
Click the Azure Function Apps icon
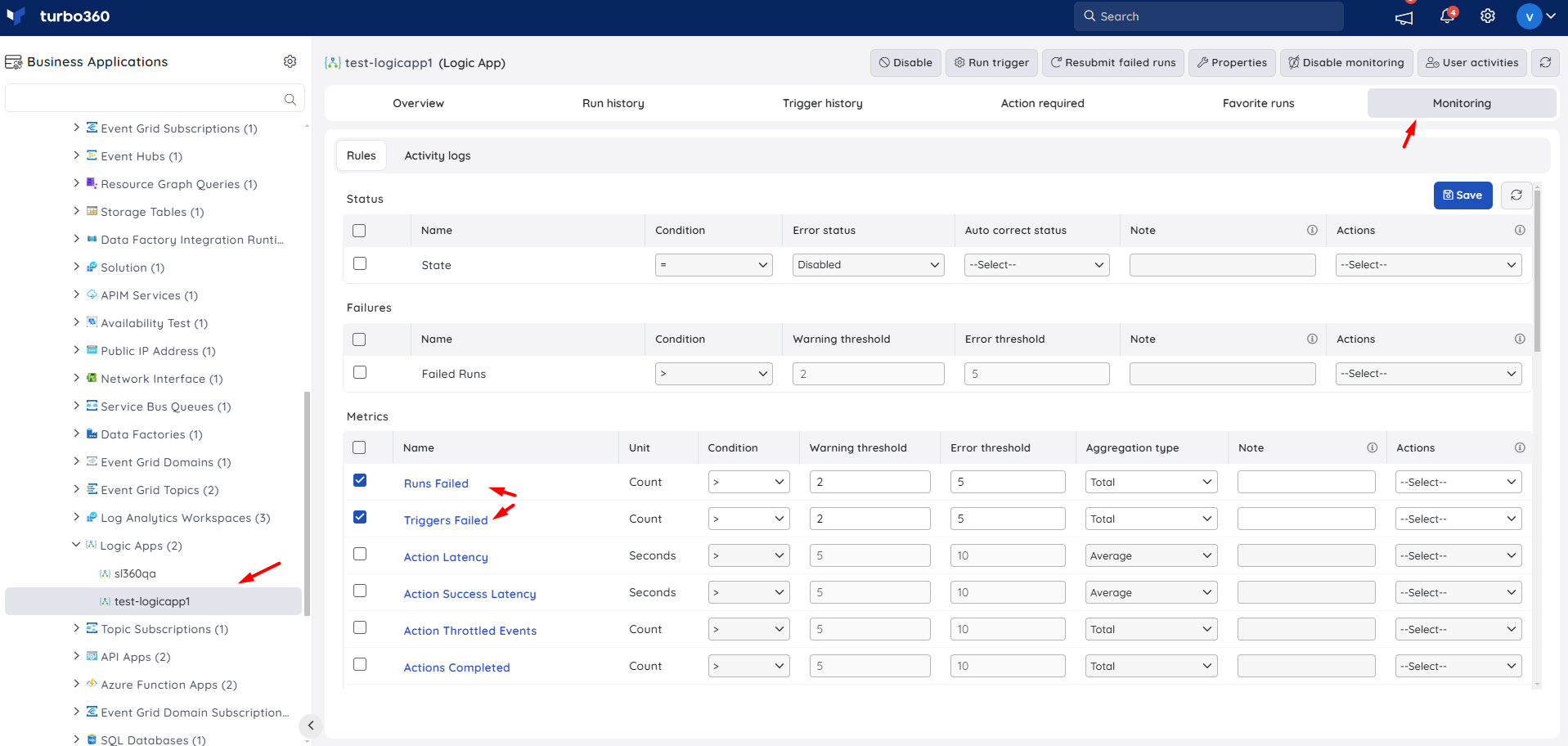(92, 684)
